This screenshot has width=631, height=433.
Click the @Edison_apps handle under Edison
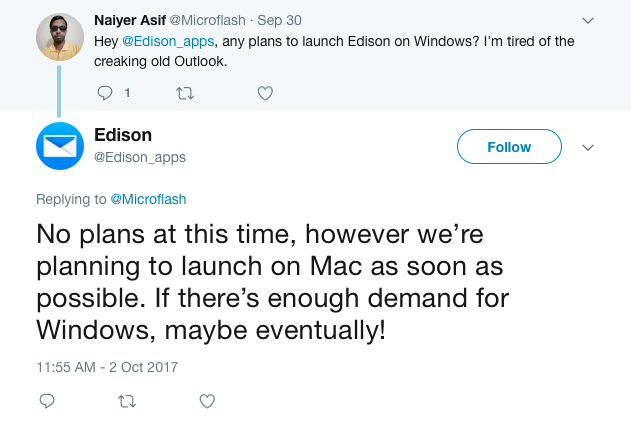140,157
